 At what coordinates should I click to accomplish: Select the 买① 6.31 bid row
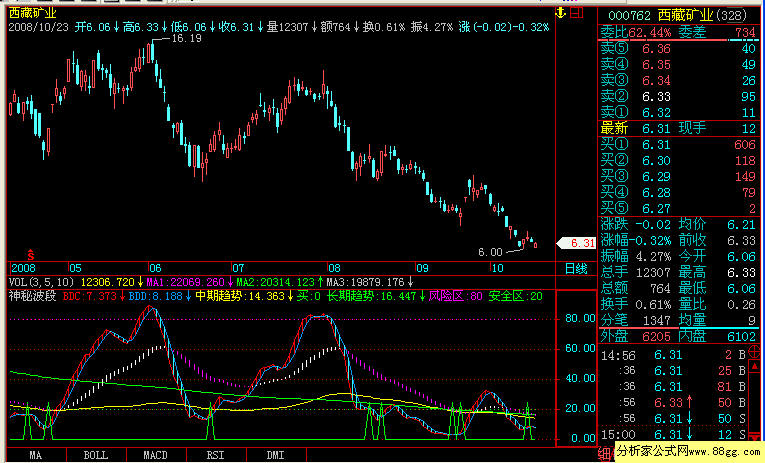[x=678, y=145]
